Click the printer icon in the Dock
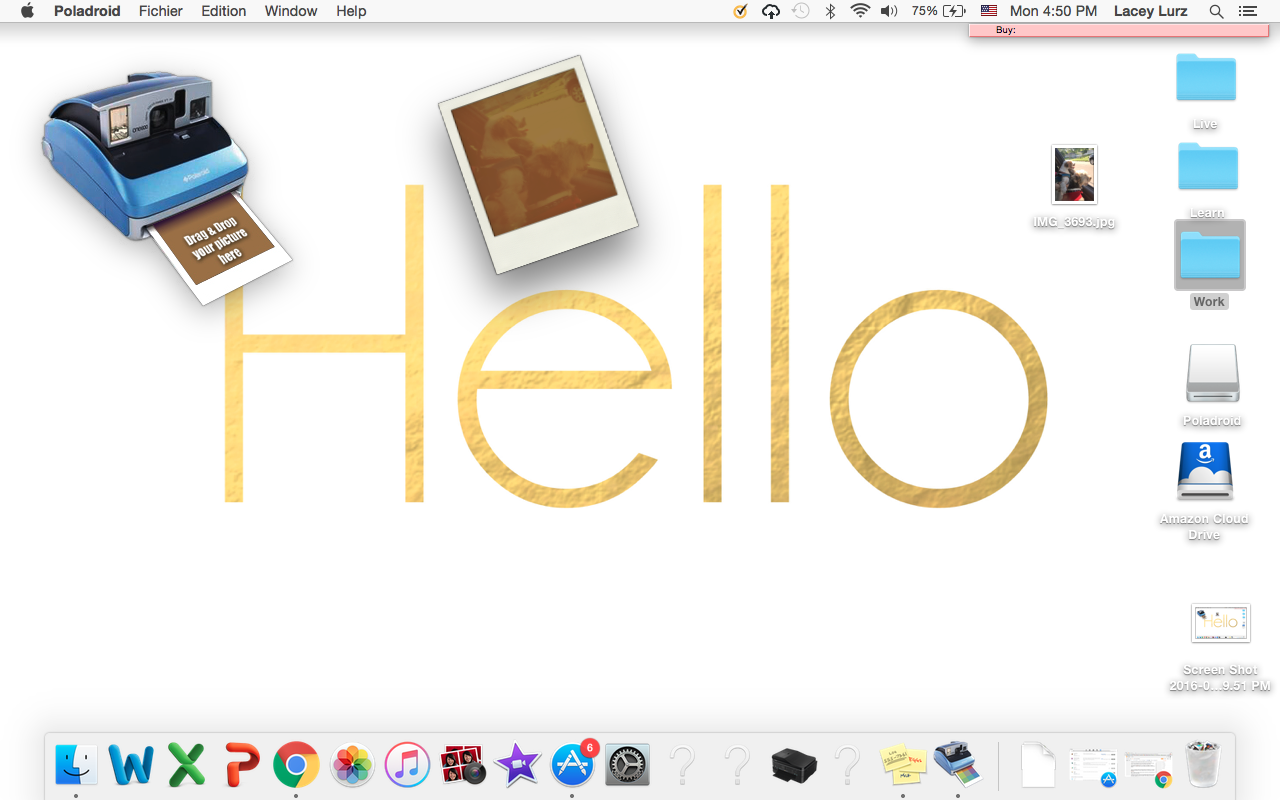 tap(794, 765)
